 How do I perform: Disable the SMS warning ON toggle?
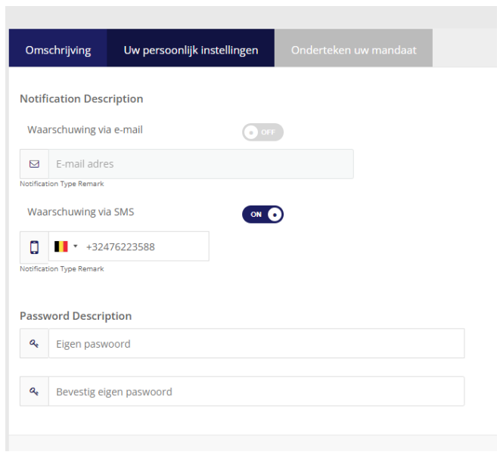[263, 214]
